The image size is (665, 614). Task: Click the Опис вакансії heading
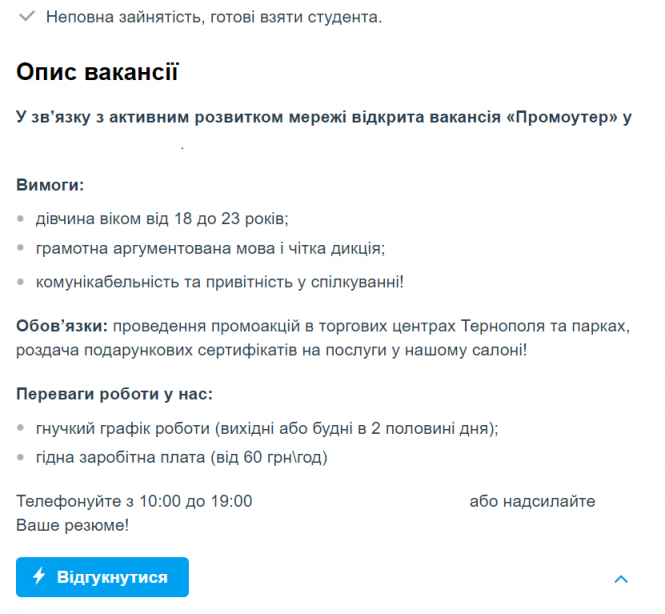click(x=97, y=72)
